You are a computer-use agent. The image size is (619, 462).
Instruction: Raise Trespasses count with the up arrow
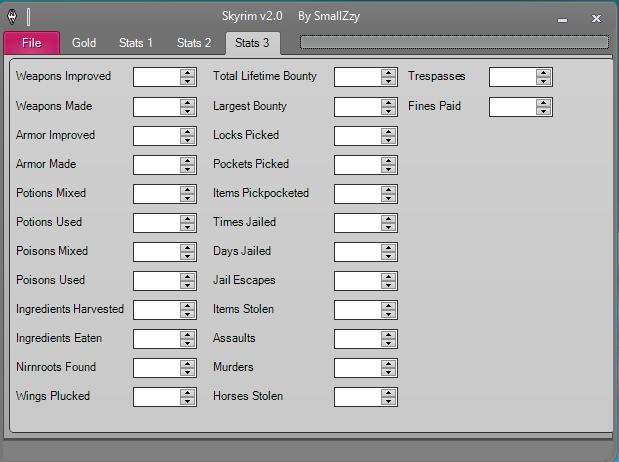[544, 73]
